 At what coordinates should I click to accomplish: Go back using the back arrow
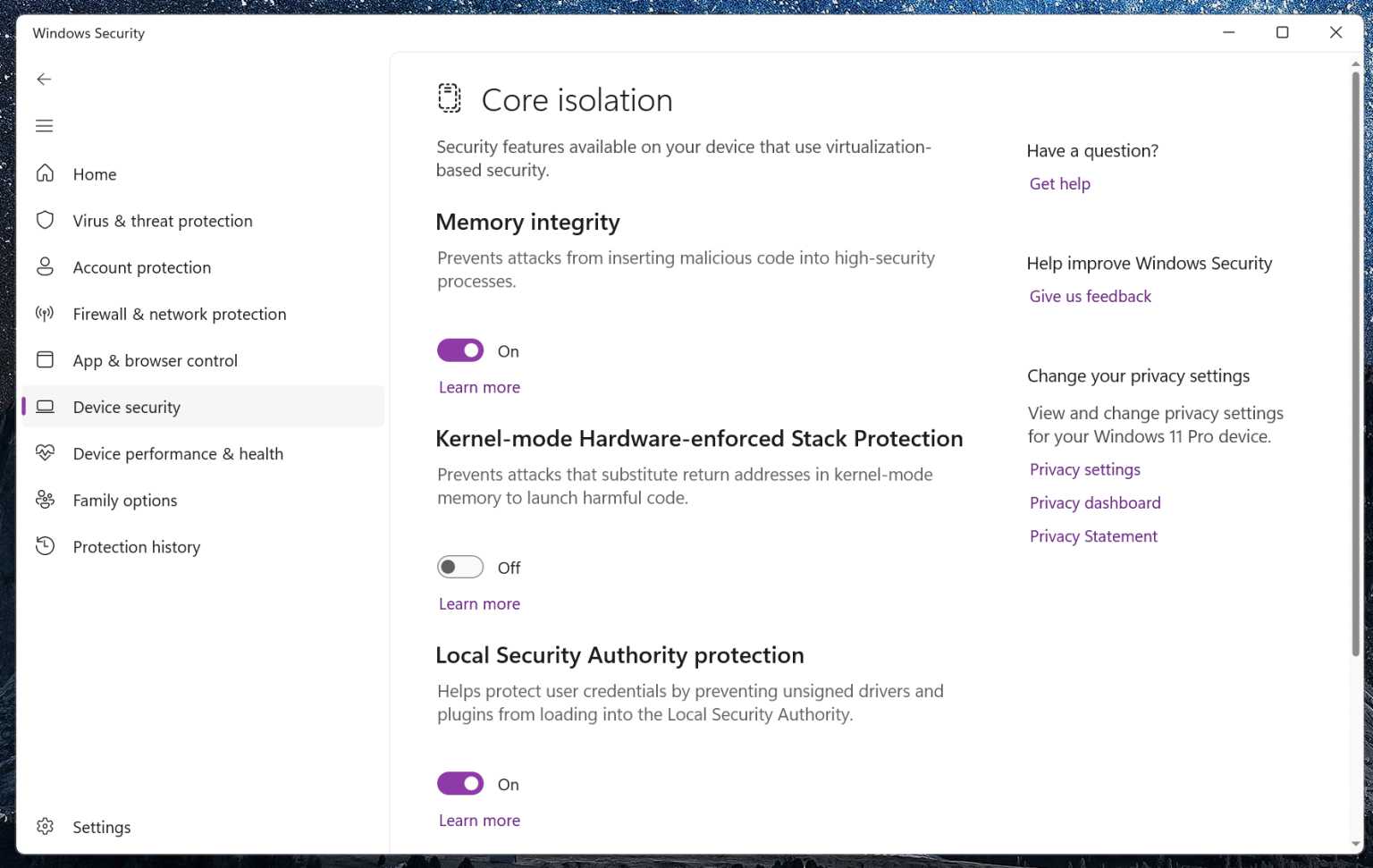[44, 79]
